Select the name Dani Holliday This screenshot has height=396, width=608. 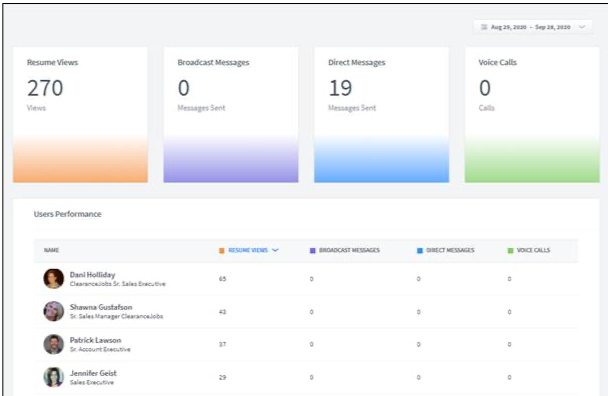click(93, 275)
